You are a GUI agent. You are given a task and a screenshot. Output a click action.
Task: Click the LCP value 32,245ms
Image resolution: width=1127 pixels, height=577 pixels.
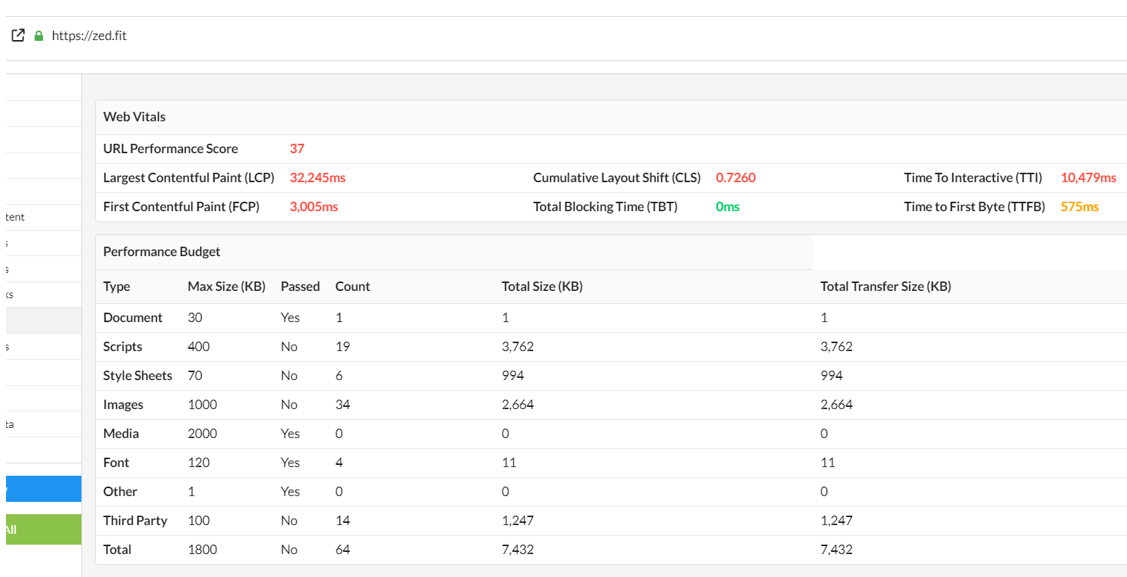317,178
